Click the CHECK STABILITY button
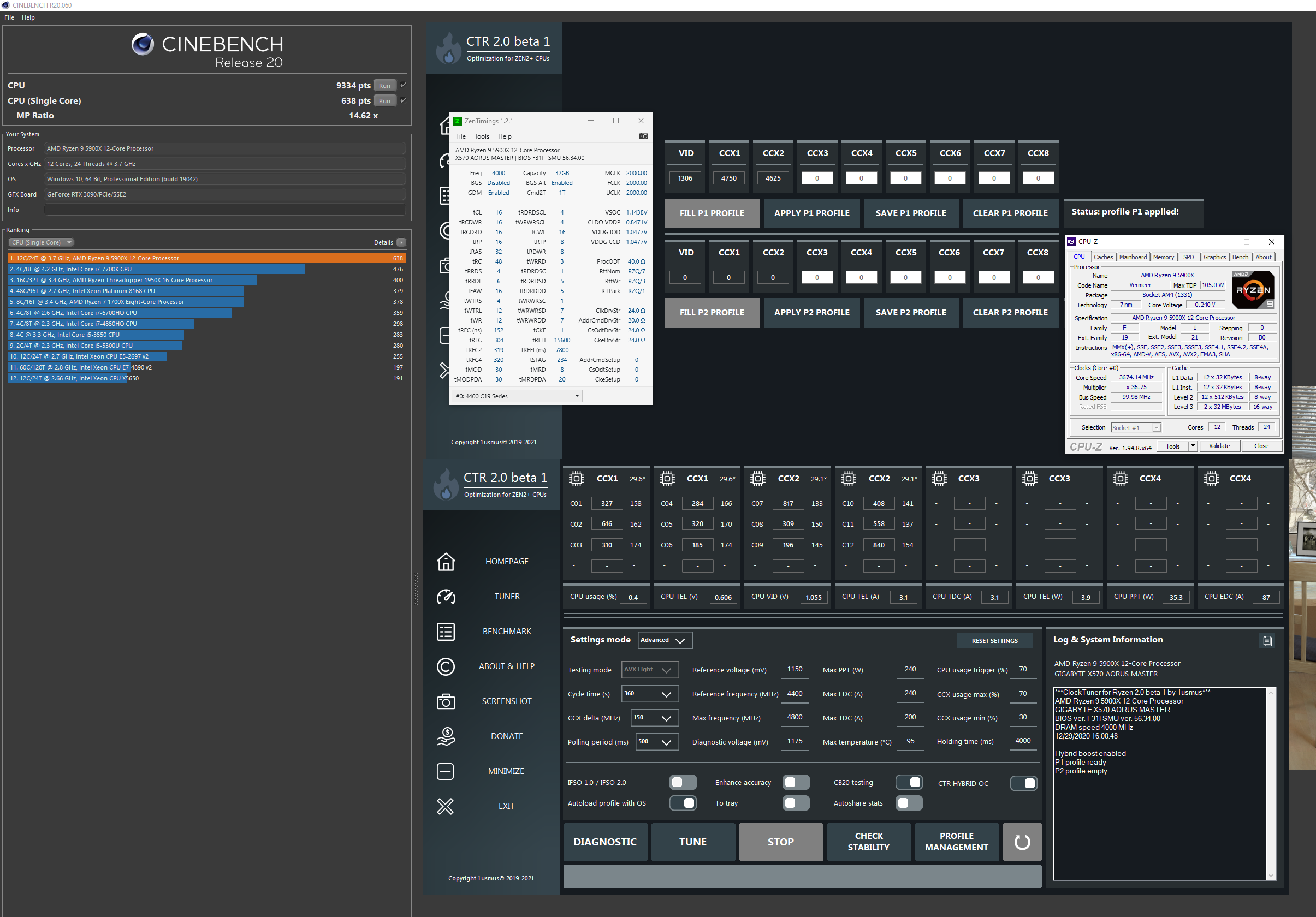Viewport: 1316px width, 917px height. (x=868, y=842)
